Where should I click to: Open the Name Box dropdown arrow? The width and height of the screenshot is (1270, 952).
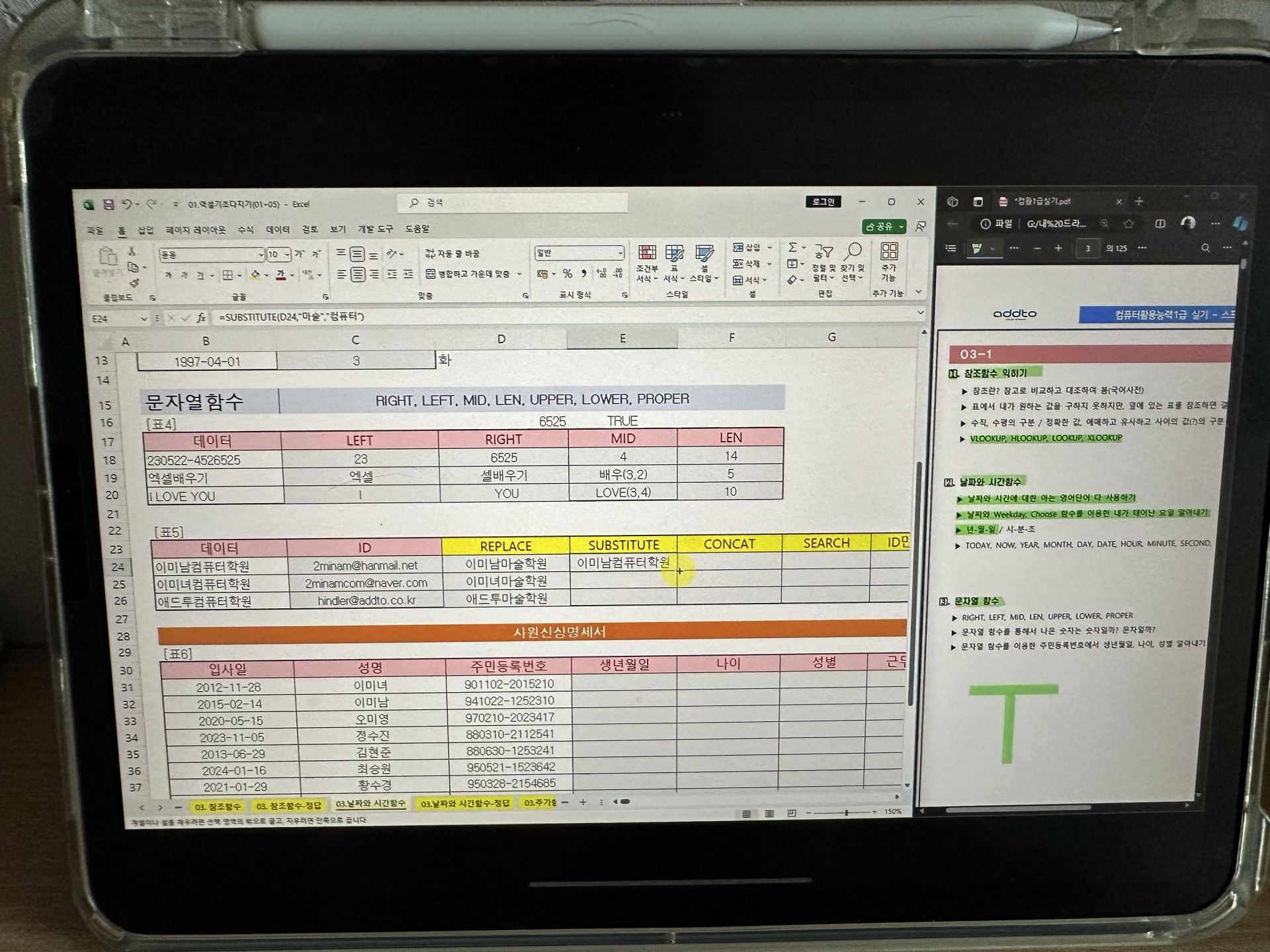[x=144, y=319]
